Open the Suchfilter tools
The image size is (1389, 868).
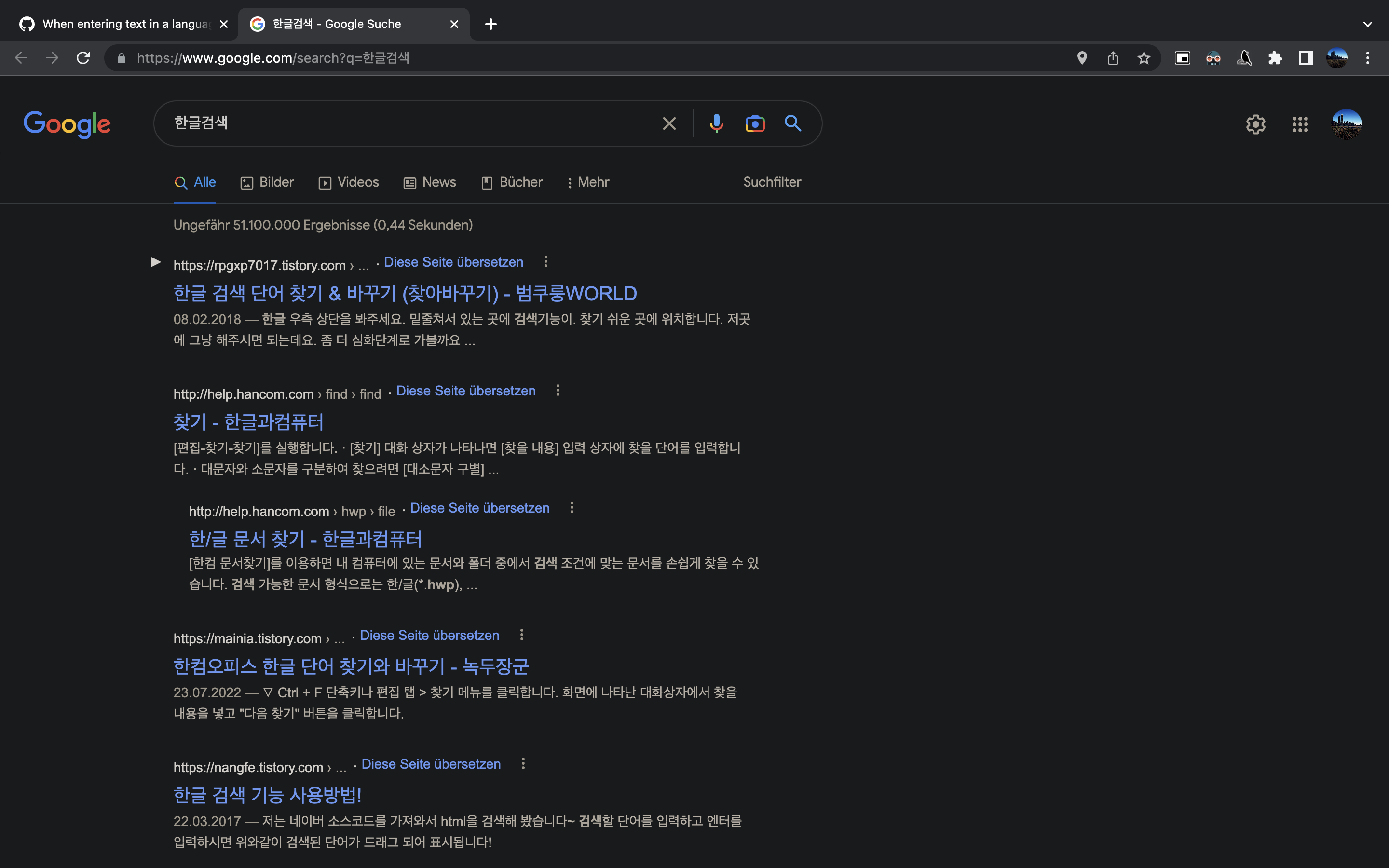pos(771,183)
